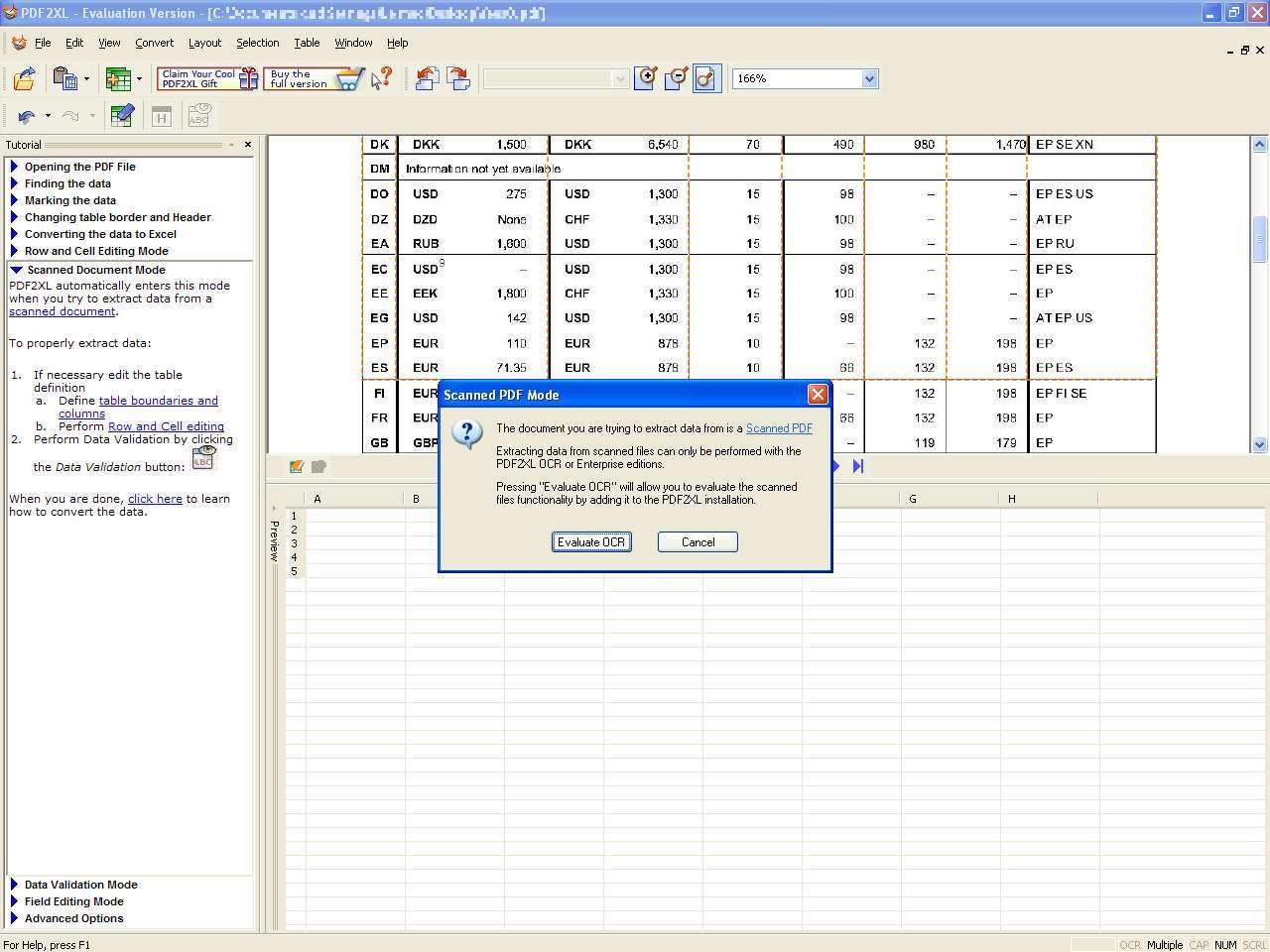Click the grey comment icon in preview pane
This screenshot has height=952, width=1270.
318,466
